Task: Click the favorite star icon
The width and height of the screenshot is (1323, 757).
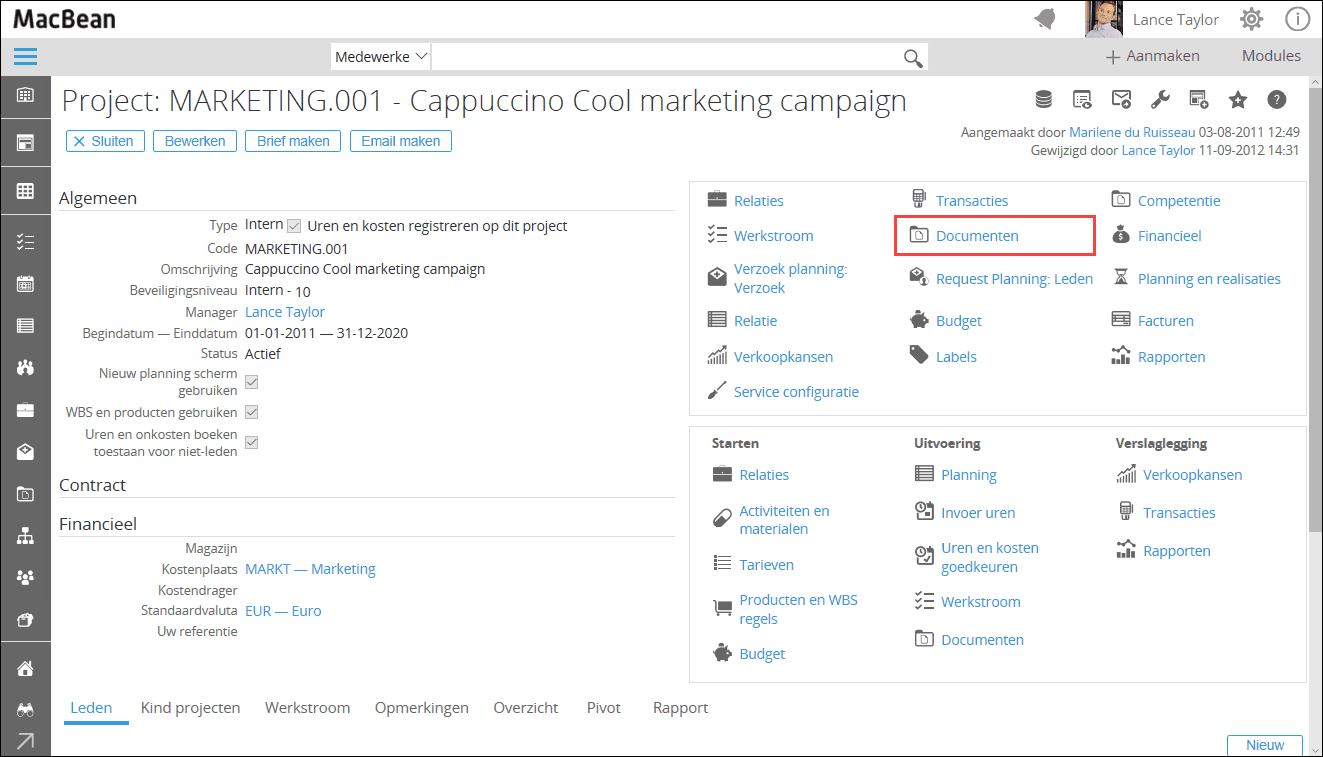Action: tap(1238, 99)
